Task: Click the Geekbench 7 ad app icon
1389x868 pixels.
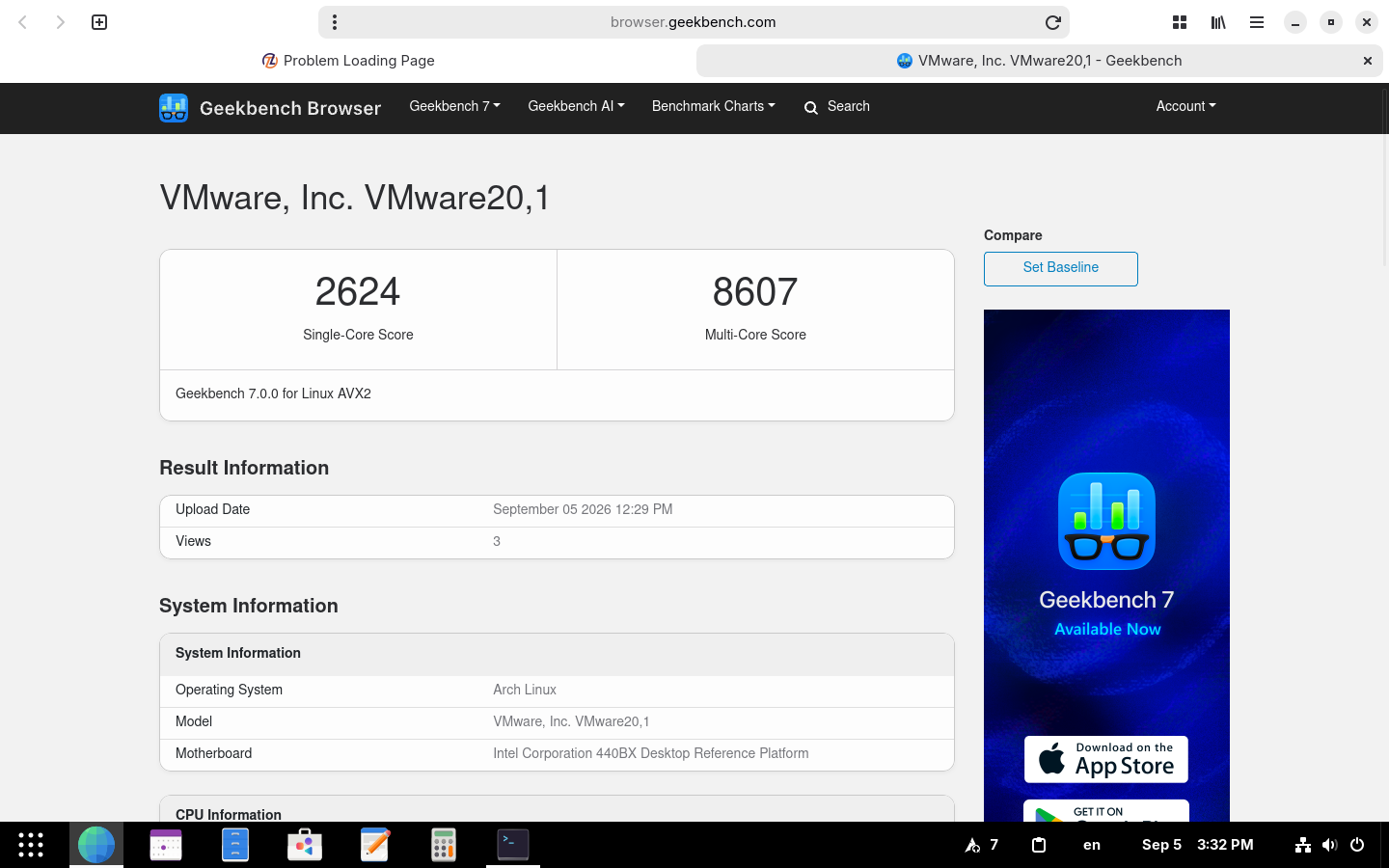Action: 1106,522
